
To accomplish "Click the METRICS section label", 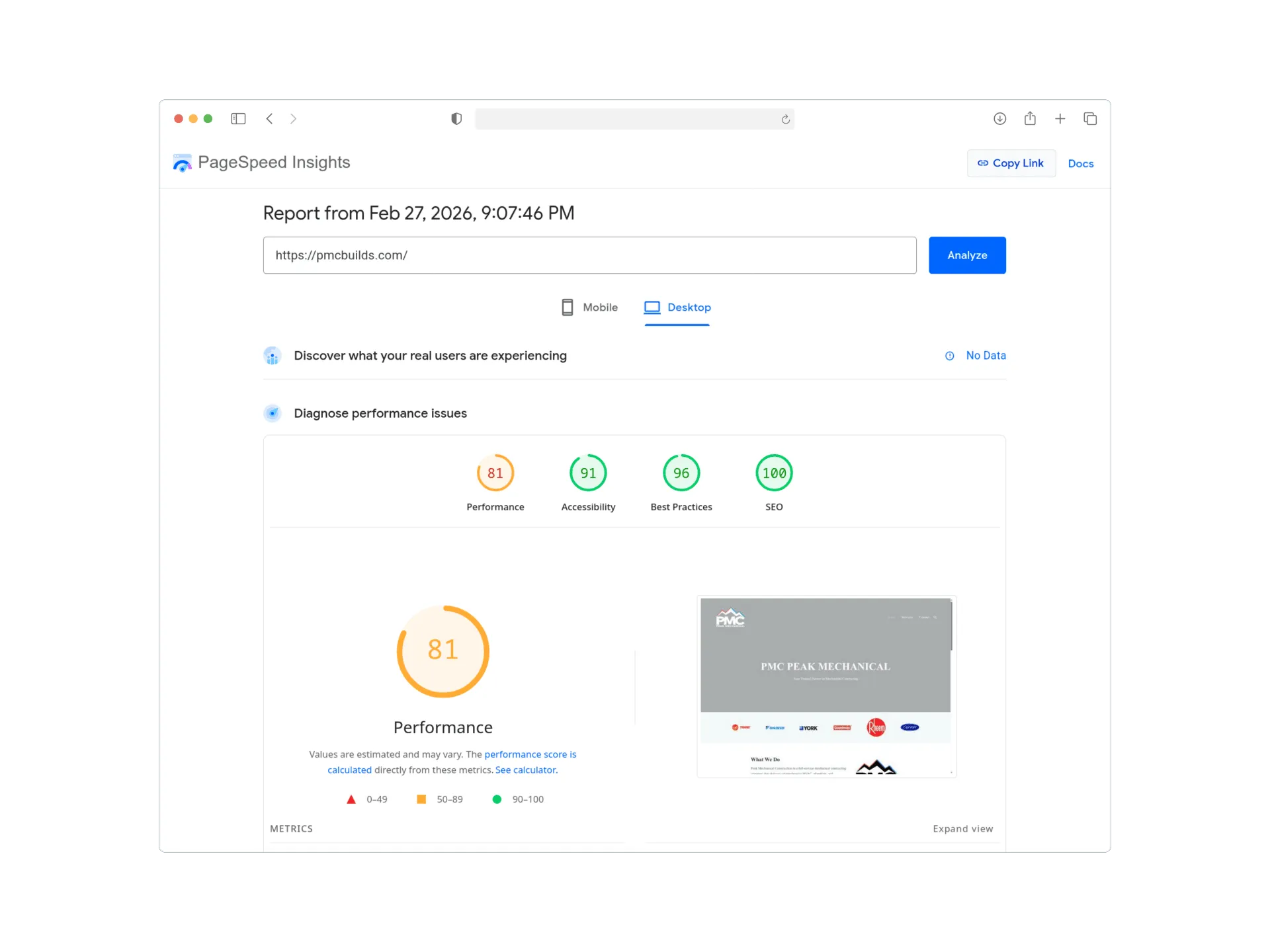I will (291, 829).
